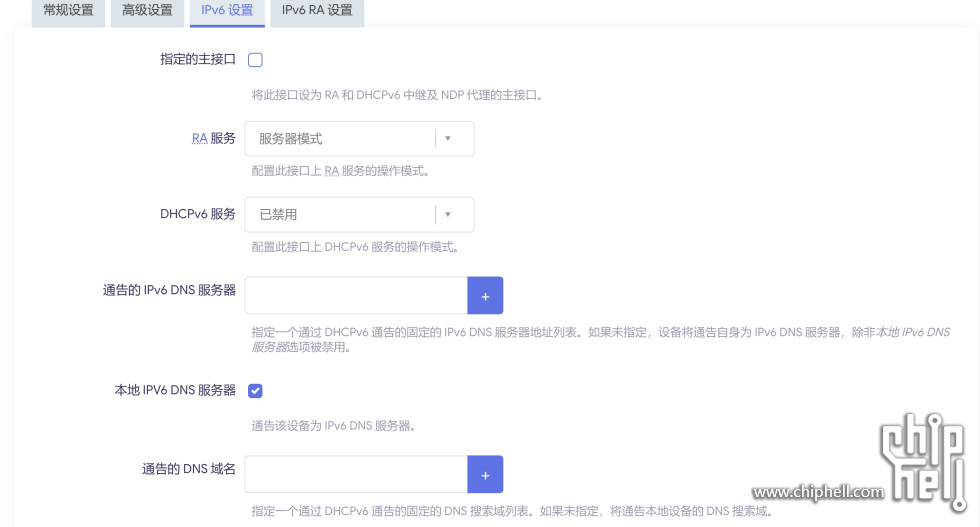
Task: Click the 指定的主接口 label text
Action: coord(198,59)
